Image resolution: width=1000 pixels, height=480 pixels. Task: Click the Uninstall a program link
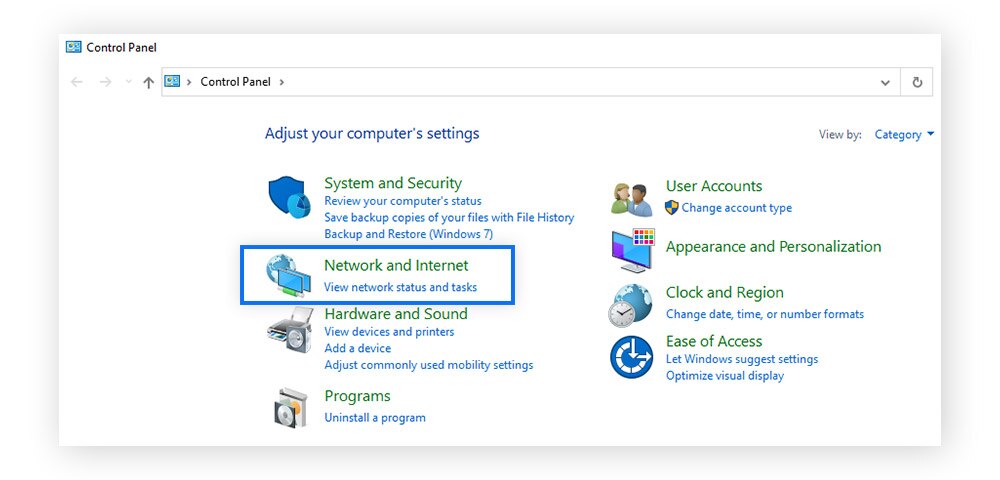pos(375,418)
